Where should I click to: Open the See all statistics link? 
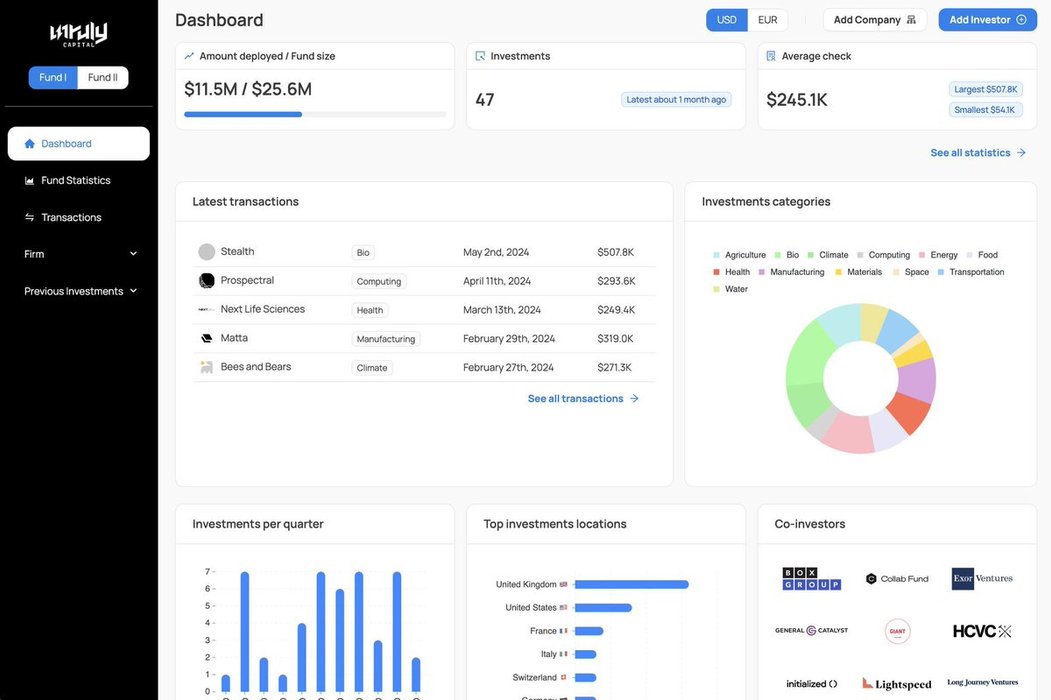click(978, 153)
